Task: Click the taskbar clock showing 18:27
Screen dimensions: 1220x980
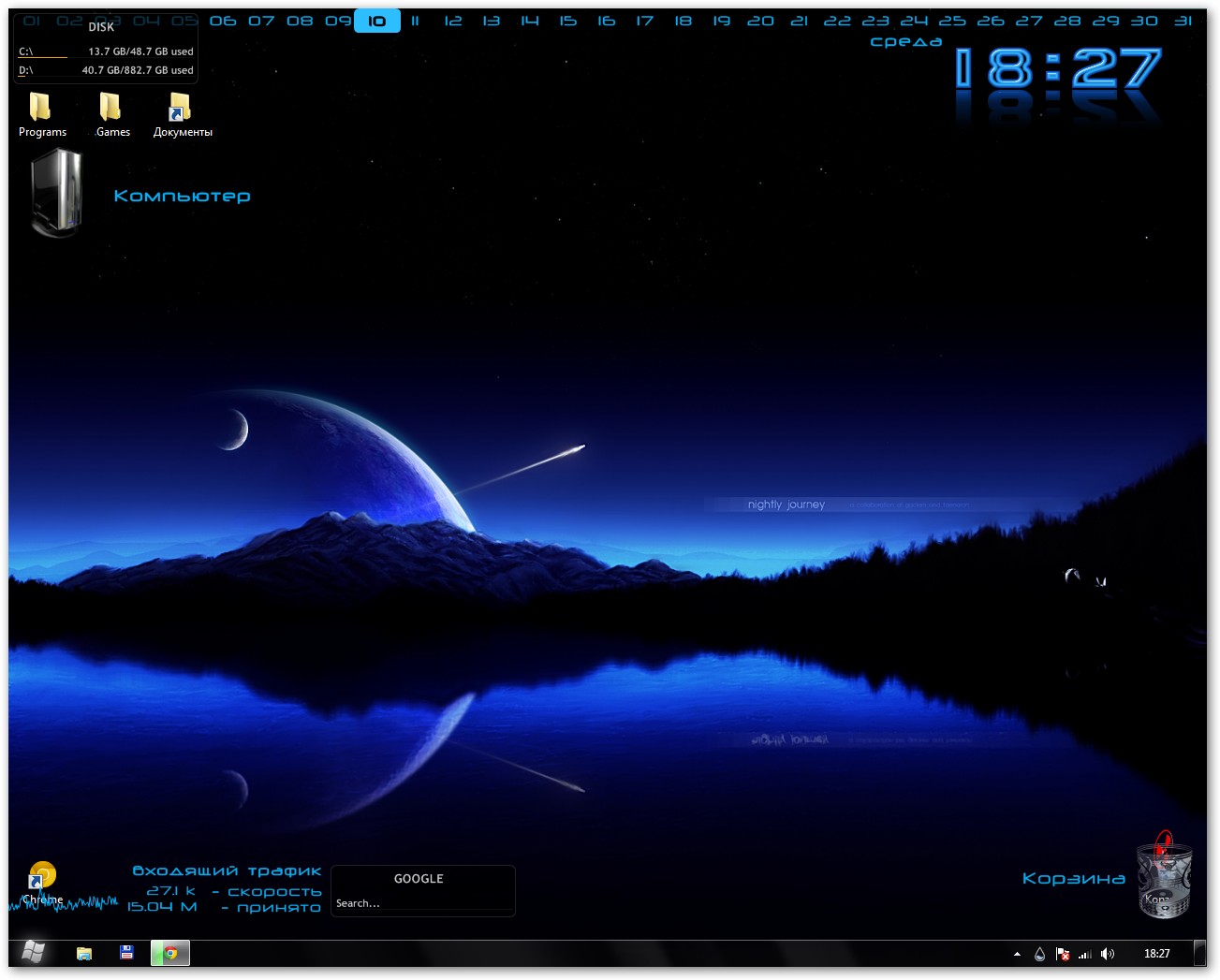Action: 1156,954
